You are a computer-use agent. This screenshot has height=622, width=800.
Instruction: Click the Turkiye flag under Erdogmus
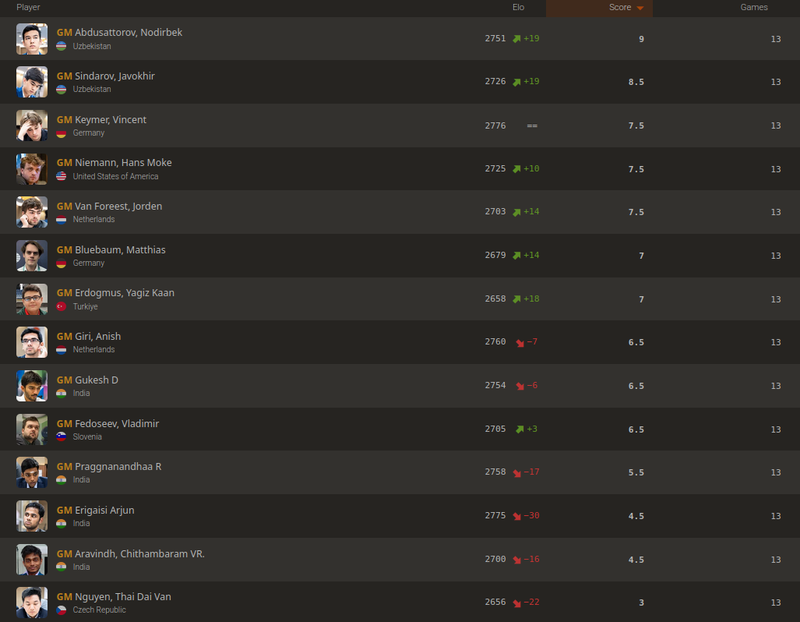(x=62, y=306)
